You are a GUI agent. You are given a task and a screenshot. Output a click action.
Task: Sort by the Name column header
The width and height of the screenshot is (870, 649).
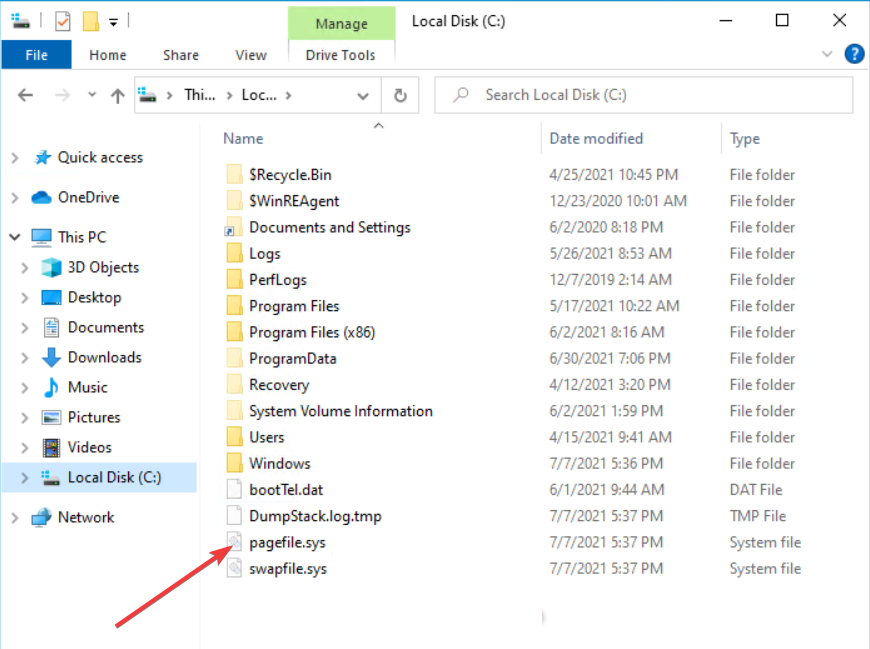[243, 139]
